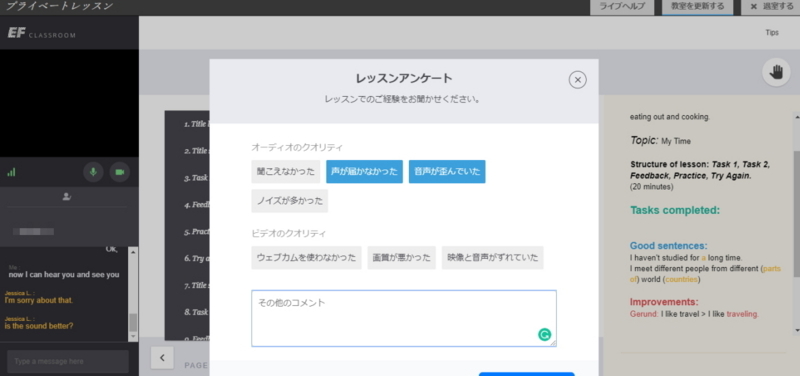Click the レッスンアンケート dialog title
800x376 pixels.
[x=404, y=79]
